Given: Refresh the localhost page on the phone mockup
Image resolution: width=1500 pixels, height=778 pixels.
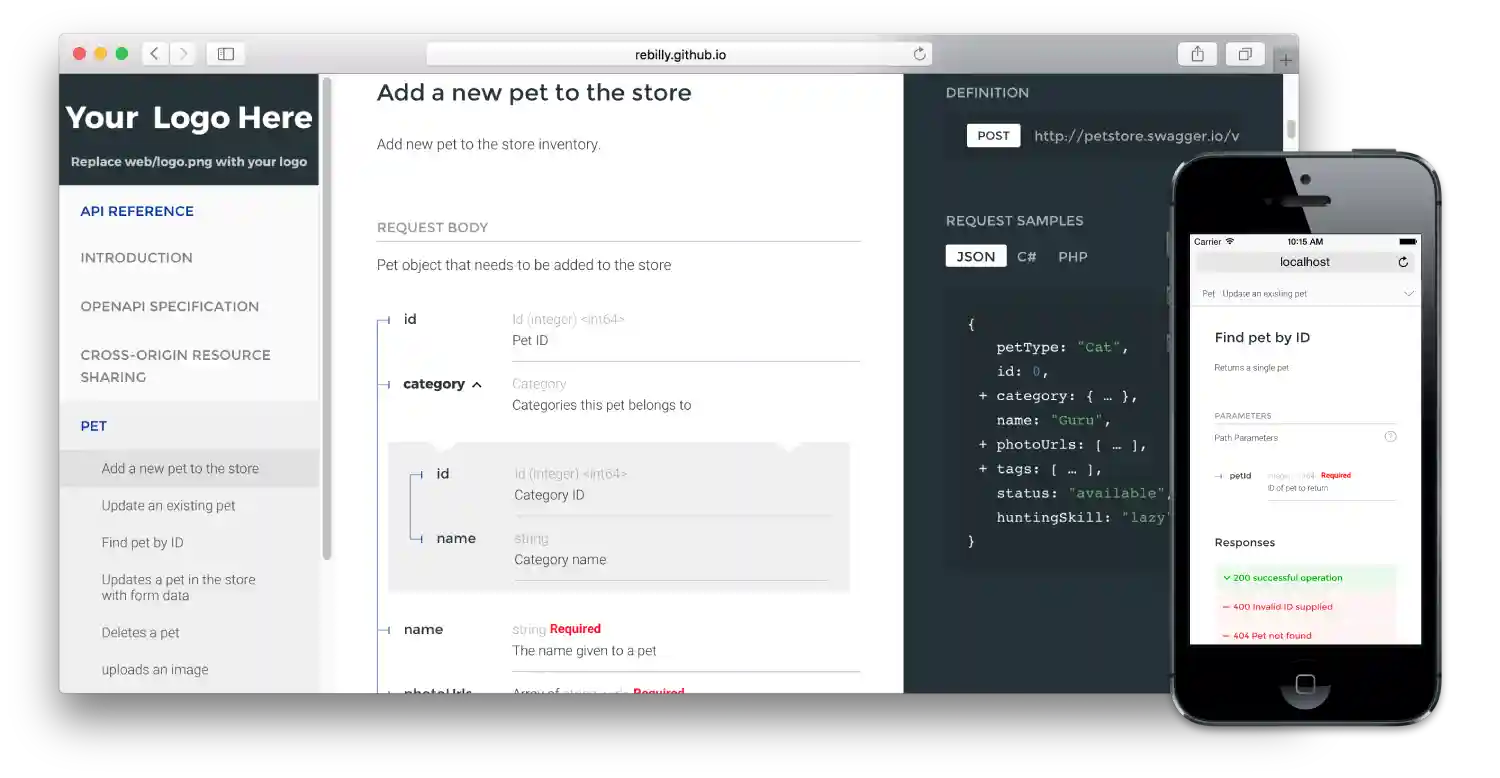Looking at the screenshot, I should coord(1404,261).
